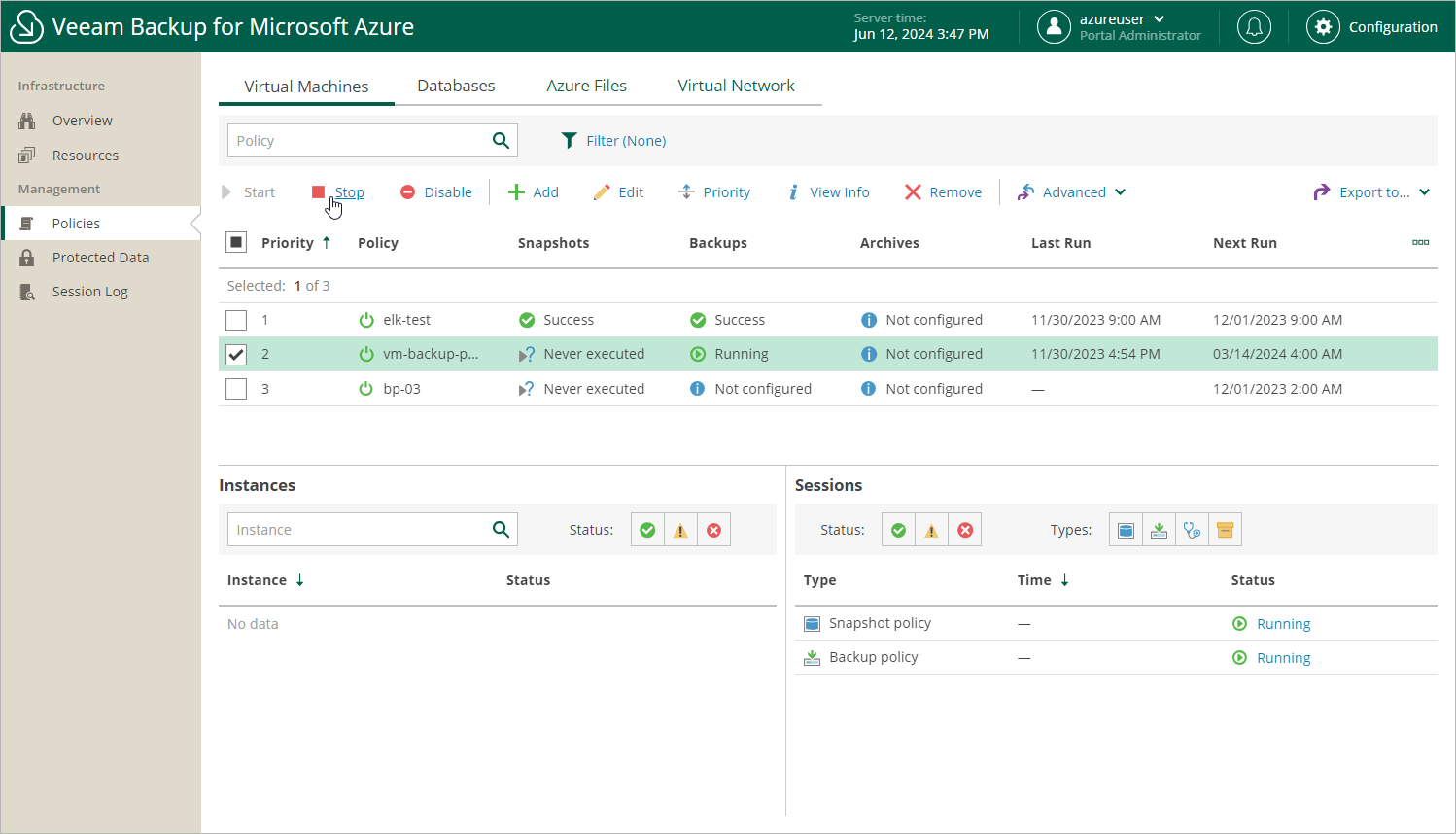The width and height of the screenshot is (1456, 834).
Task: Click the Policy search magnifier icon
Action: (501, 141)
